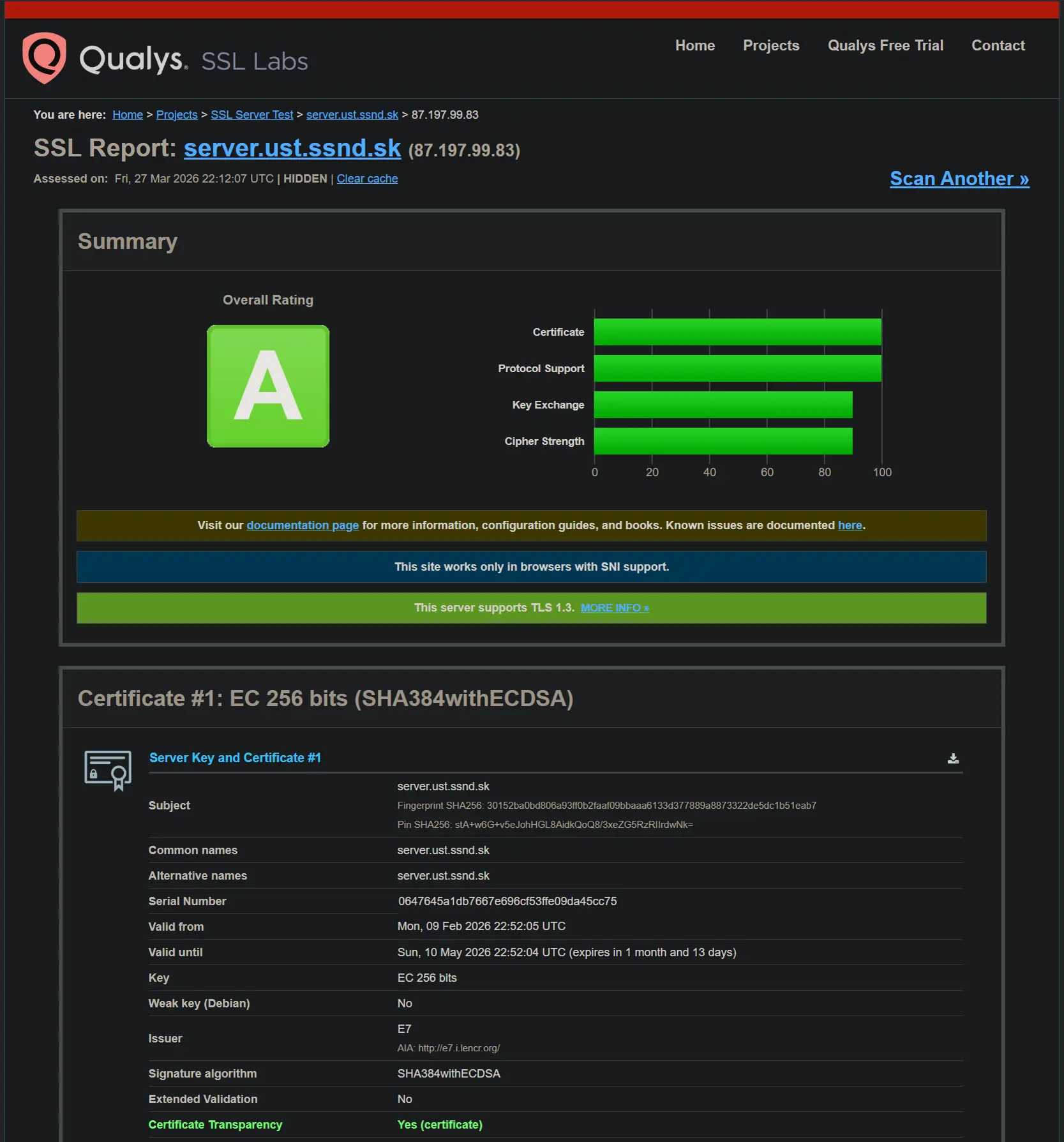Viewport: 1064px width, 1142px height.
Task: Click the certificate icon beside Server Key
Action: 107,770
